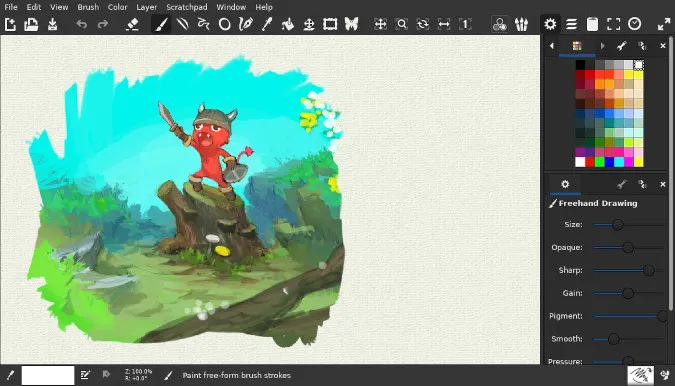Select the Flood Fill bucket tool
The width and height of the screenshot is (675, 386).
pyautogui.click(x=288, y=25)
